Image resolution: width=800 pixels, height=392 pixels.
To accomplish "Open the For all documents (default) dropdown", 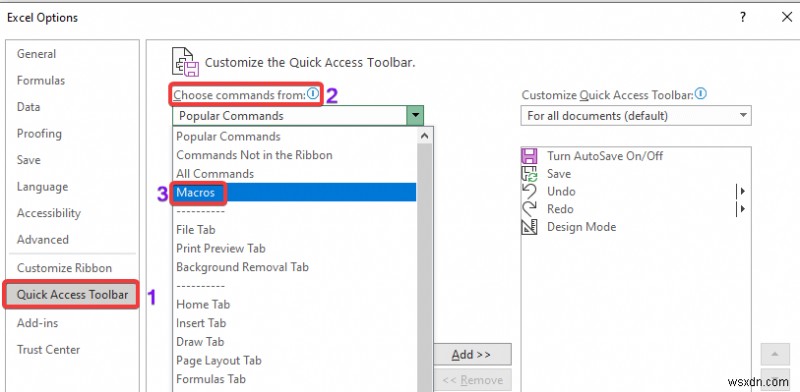I will tap(636, 115).
